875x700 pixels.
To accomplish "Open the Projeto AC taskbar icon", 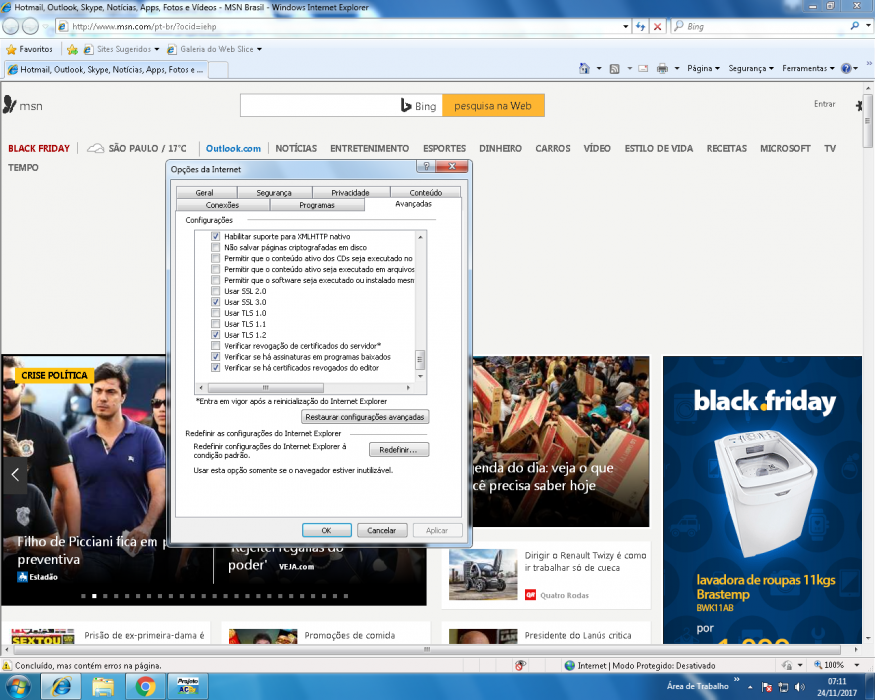I will tap(188, 687).
